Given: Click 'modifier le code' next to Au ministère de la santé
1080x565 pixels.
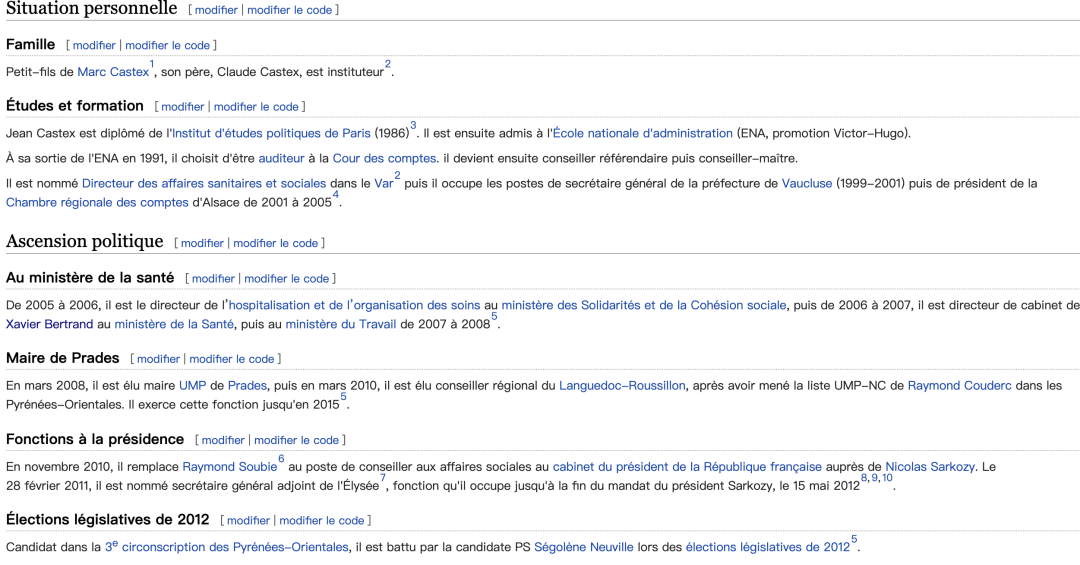Looking at the screenshot, I should (x=287, y=279).
